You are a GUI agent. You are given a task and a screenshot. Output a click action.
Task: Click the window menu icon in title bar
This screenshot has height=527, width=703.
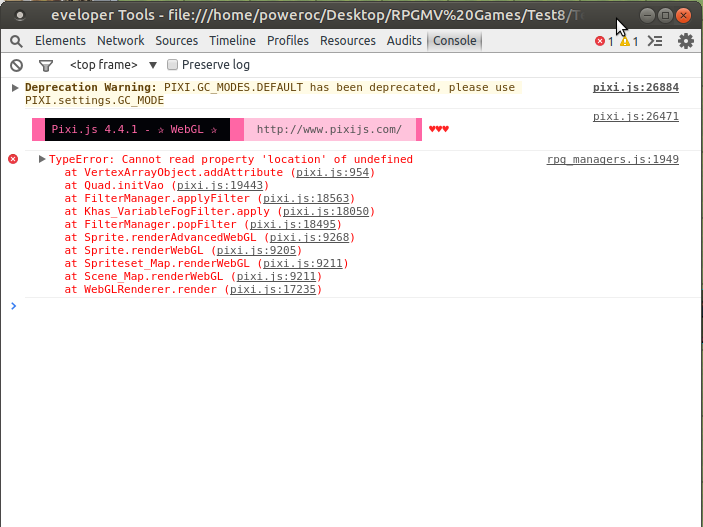coord(19,16)
